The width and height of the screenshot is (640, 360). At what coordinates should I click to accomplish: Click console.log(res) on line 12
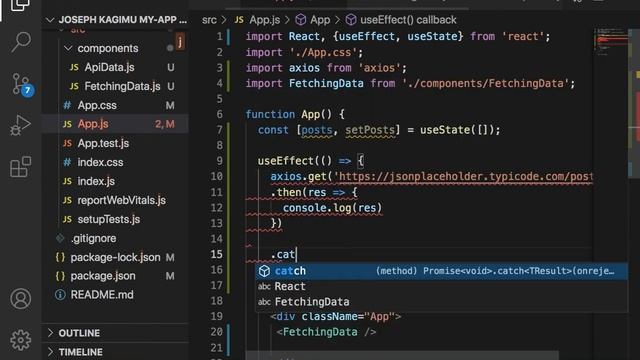(x=333, y=208)
